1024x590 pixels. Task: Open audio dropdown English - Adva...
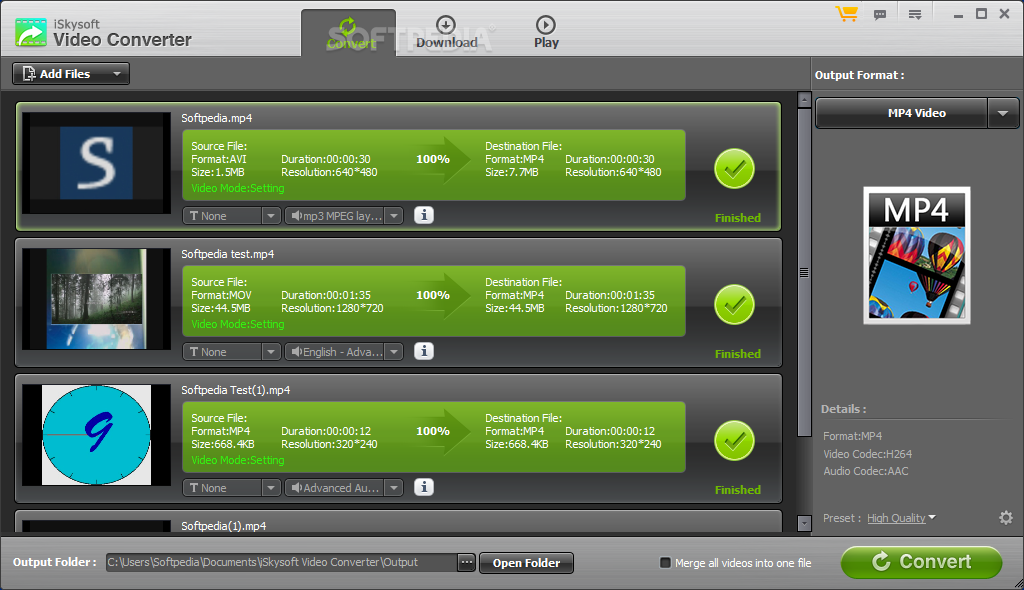(x=394, y=352)
